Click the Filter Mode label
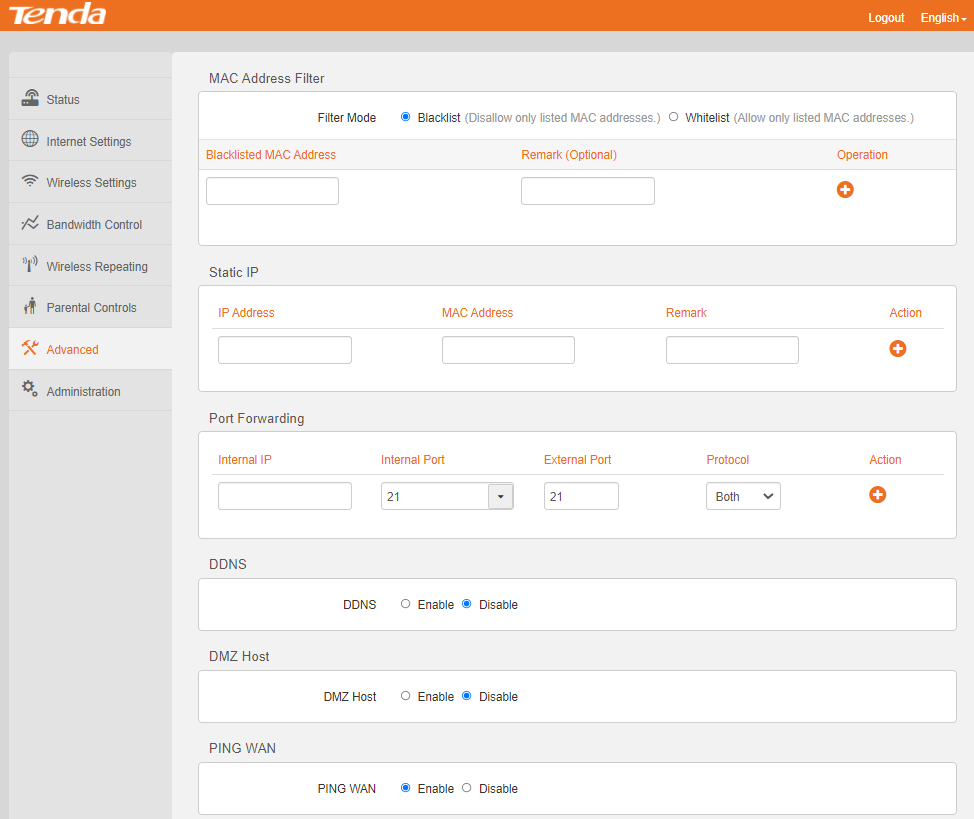Viewport: 974px width, 819px height. point(347,117)
